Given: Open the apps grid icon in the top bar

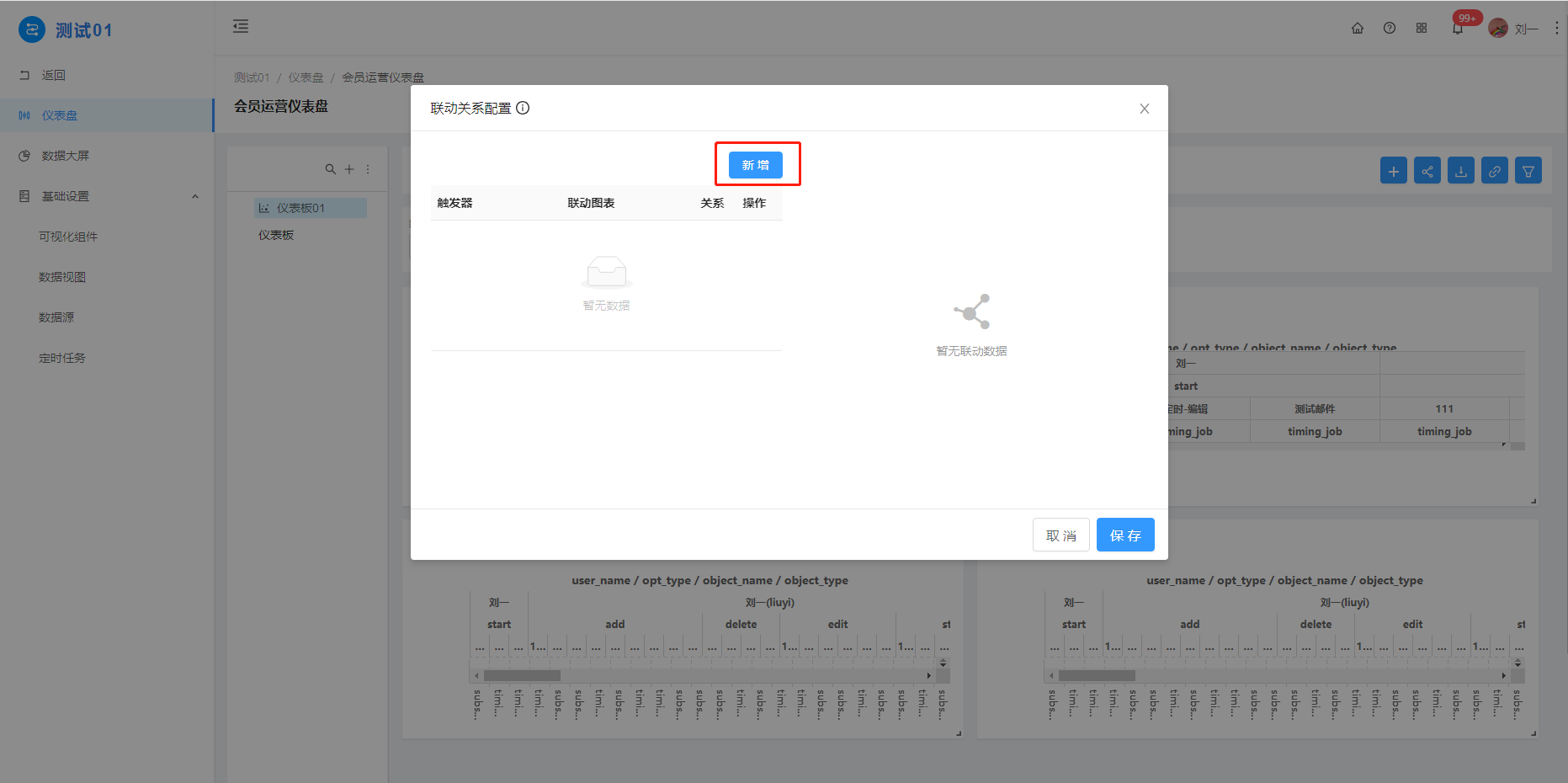Looking at the screenshot, I should [1422, 28].
